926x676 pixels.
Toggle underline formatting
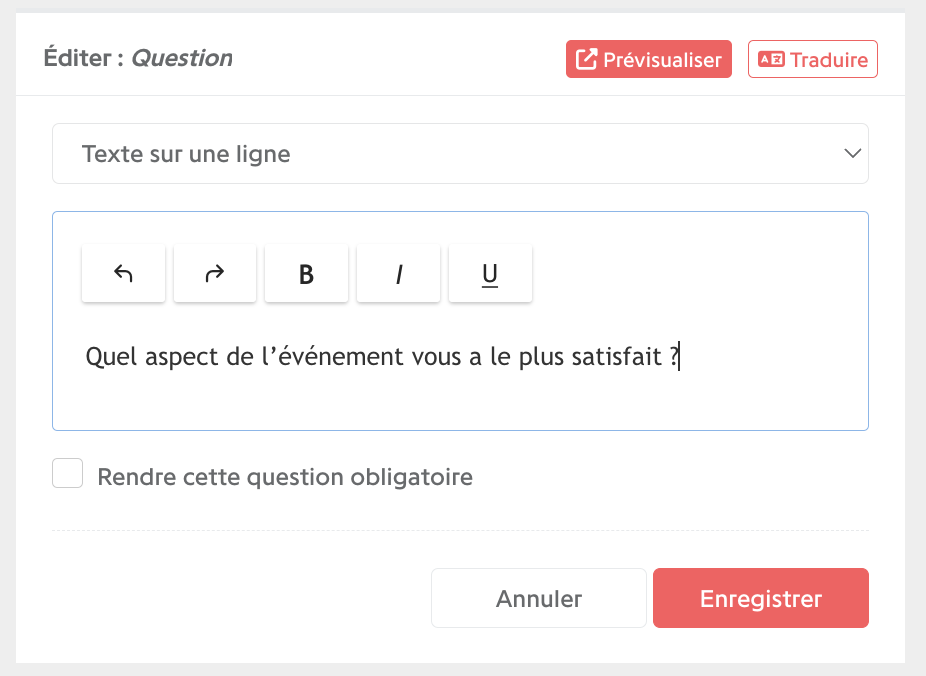(490, 273)
